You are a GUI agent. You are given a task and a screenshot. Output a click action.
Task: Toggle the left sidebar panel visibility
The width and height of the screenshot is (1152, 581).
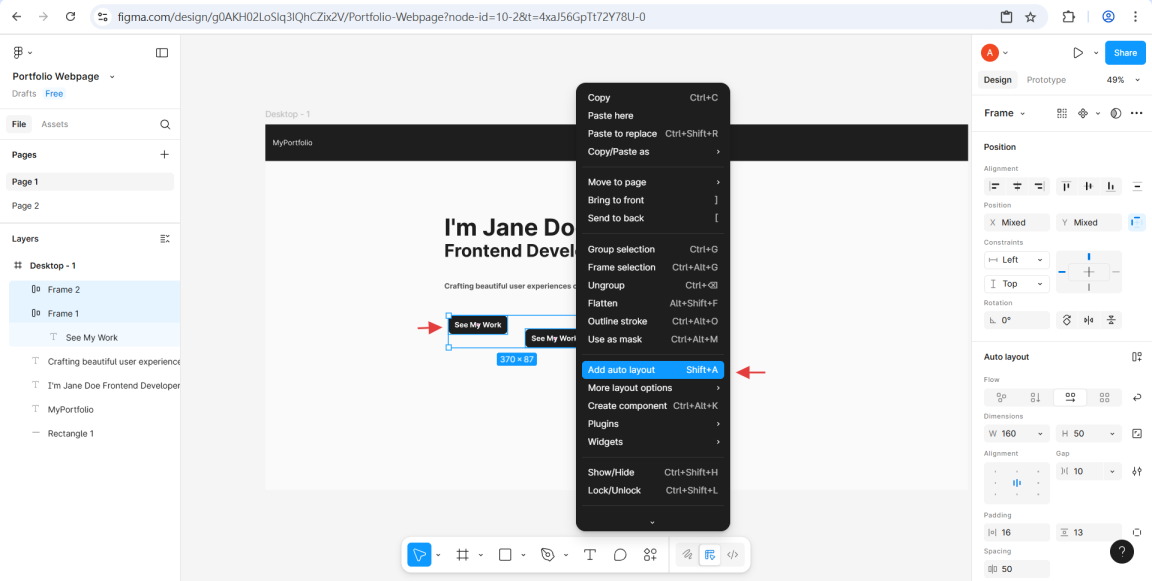[x=162, y=53]
